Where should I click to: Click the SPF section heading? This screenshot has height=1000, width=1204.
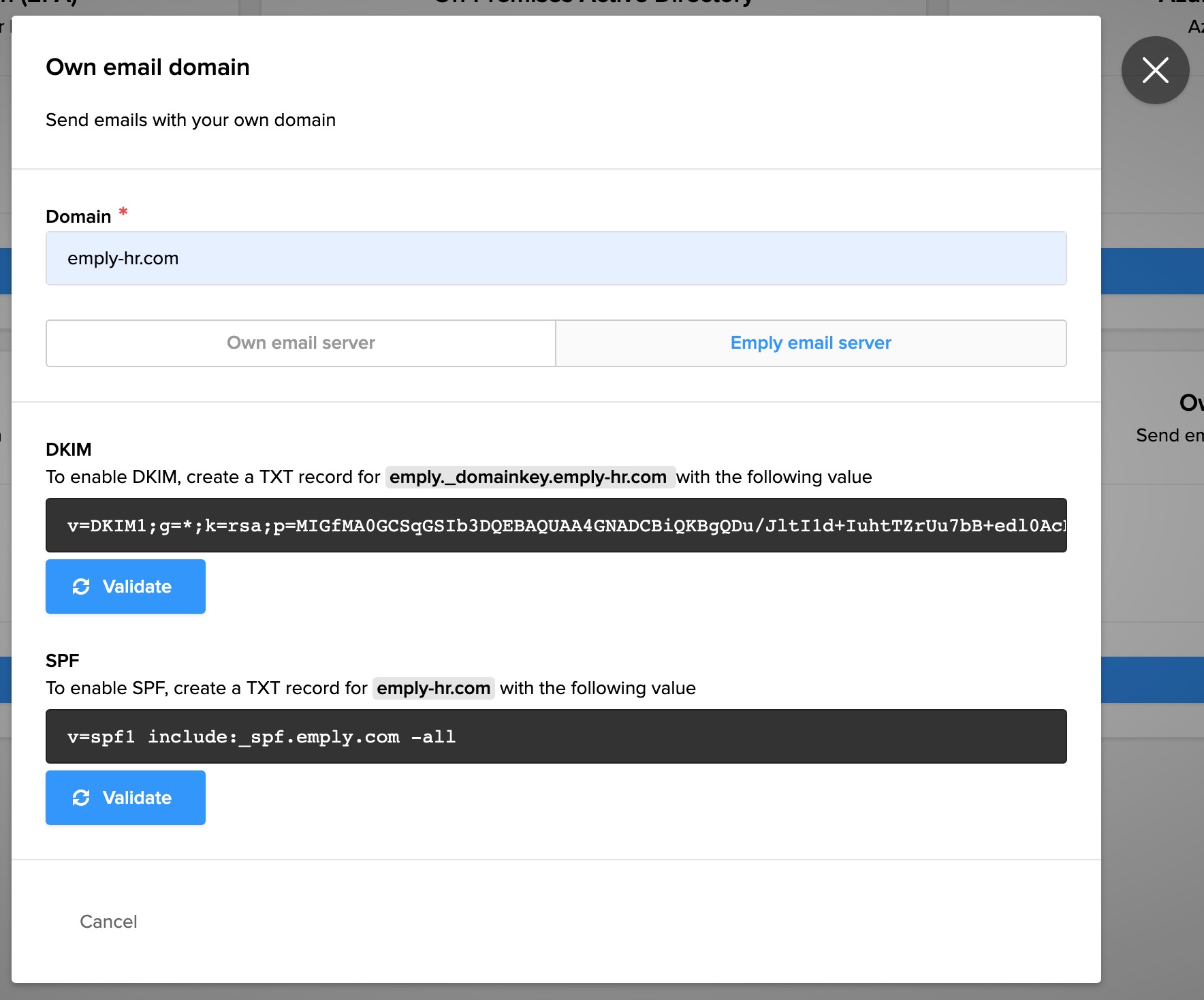coord(63,661)
